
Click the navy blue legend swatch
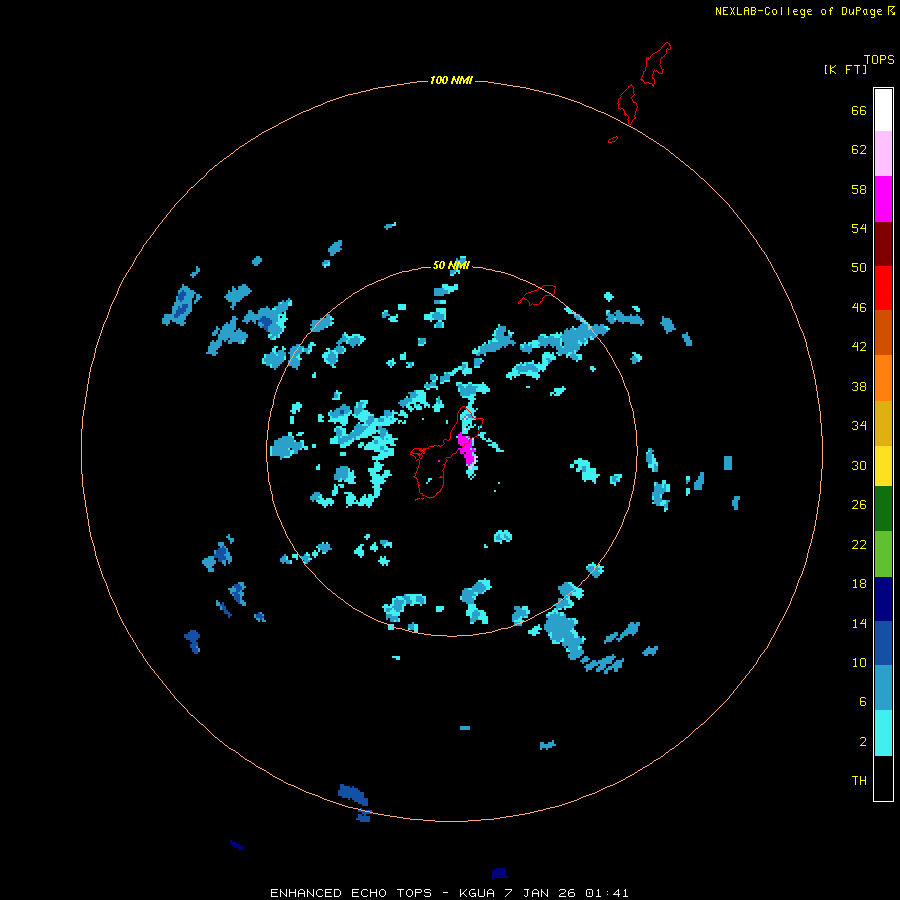pyautogui.click(x=883, y=599)
